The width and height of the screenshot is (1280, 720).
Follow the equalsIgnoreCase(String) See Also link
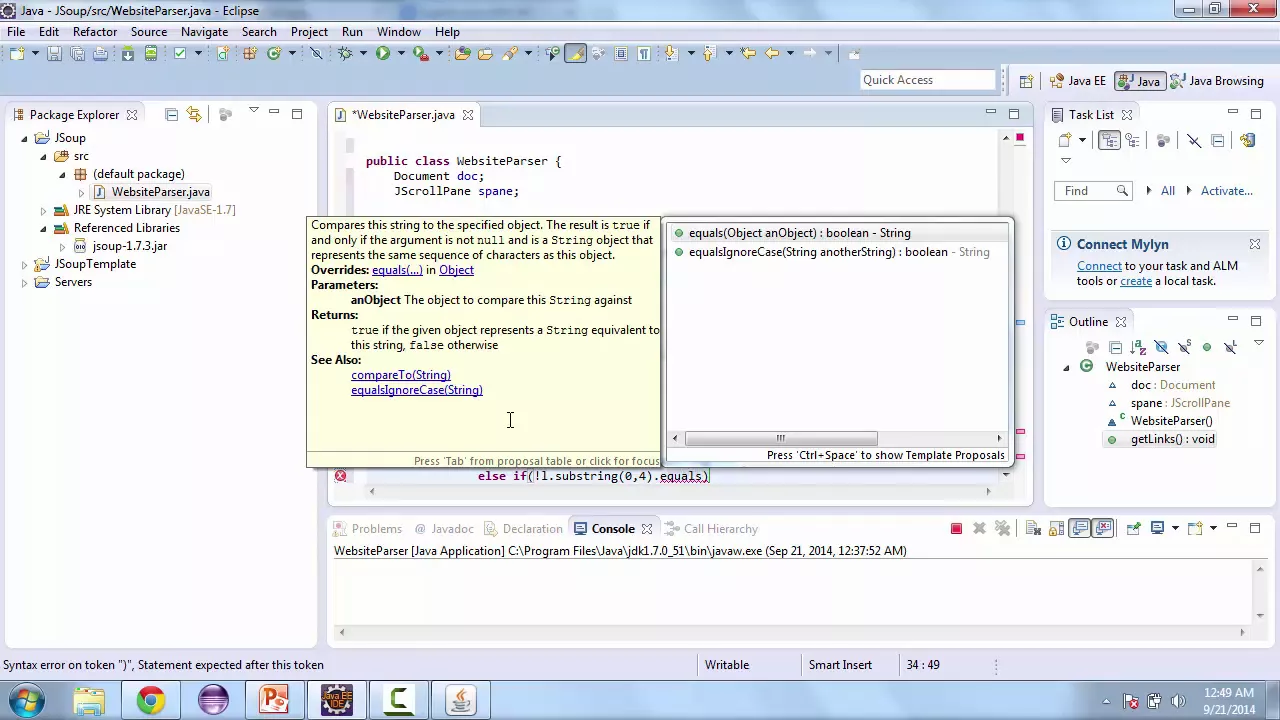pos(416,390)
